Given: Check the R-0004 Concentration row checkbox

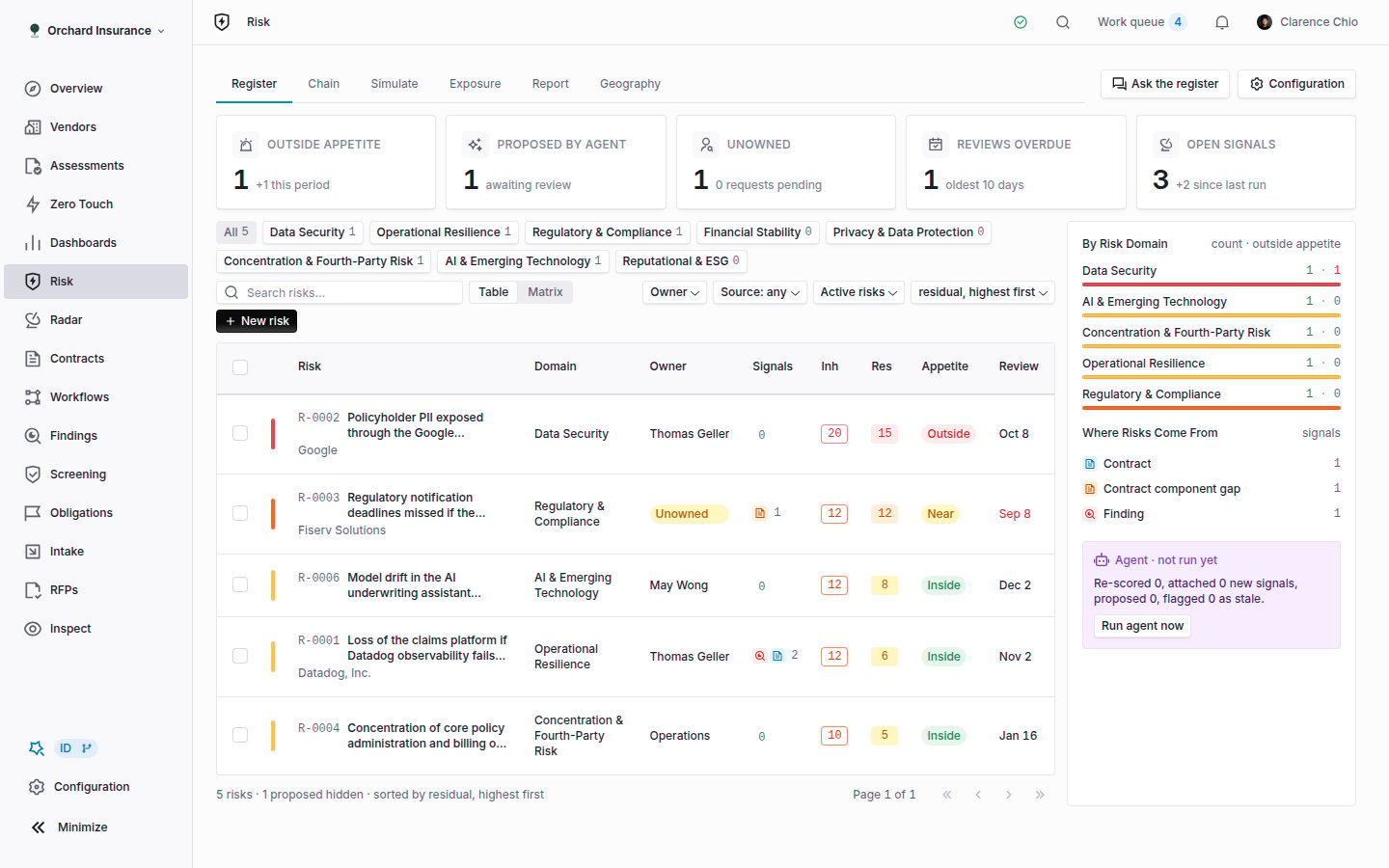Looking at the screenshot, I should (240, 735).
